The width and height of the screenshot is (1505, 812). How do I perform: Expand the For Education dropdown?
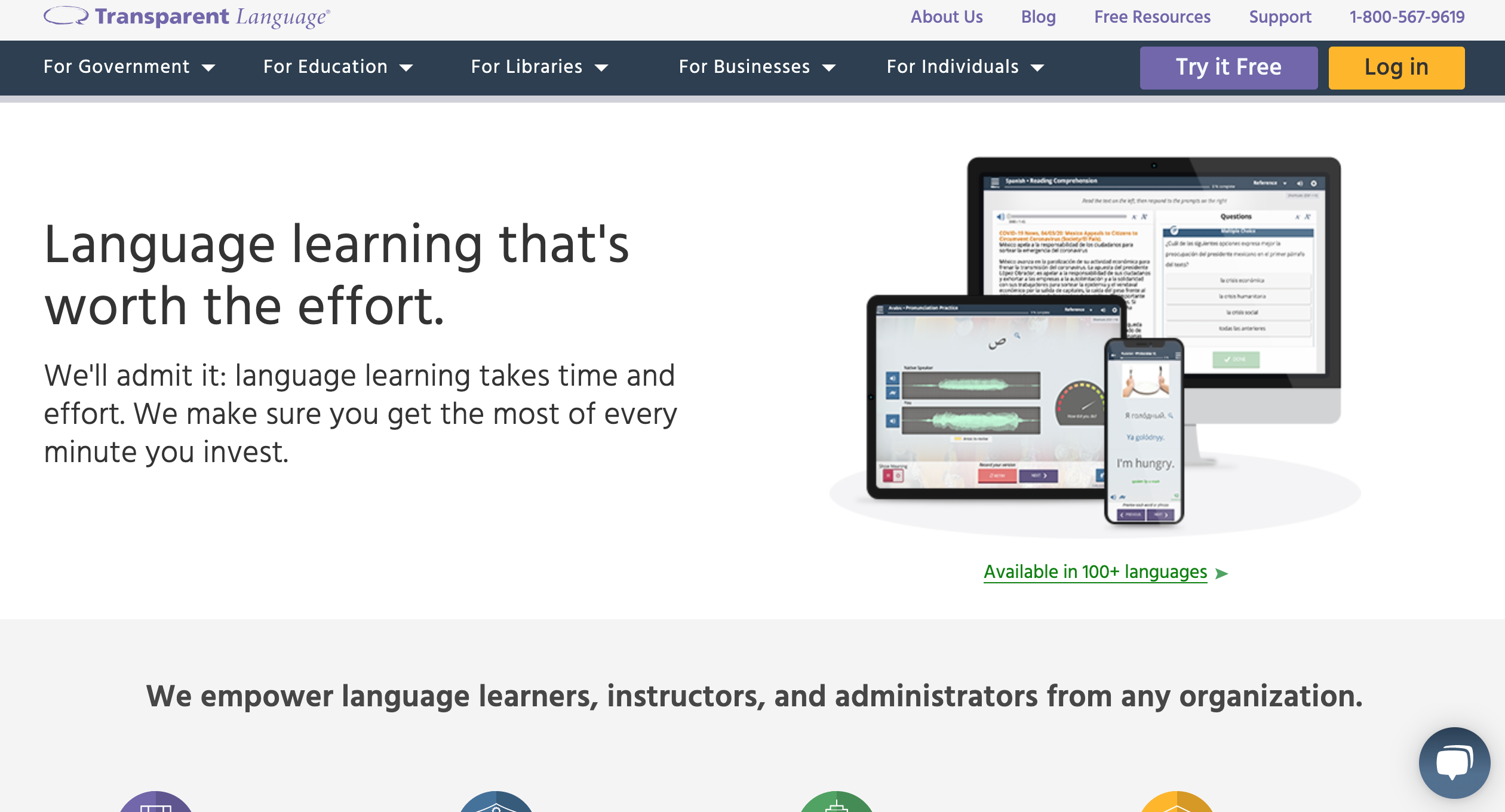pyautogui.click(x=337, y=67)
